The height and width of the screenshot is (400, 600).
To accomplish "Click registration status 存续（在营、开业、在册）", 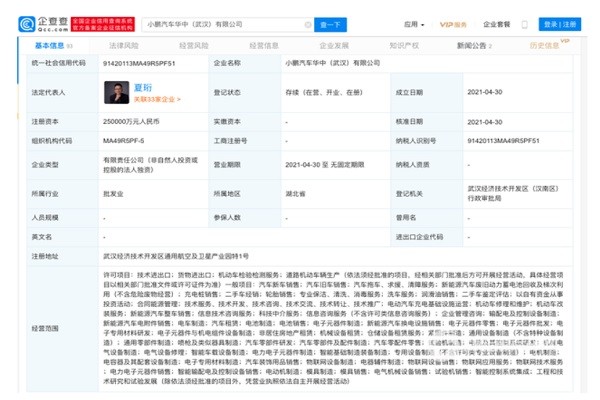I will point(324,93).
